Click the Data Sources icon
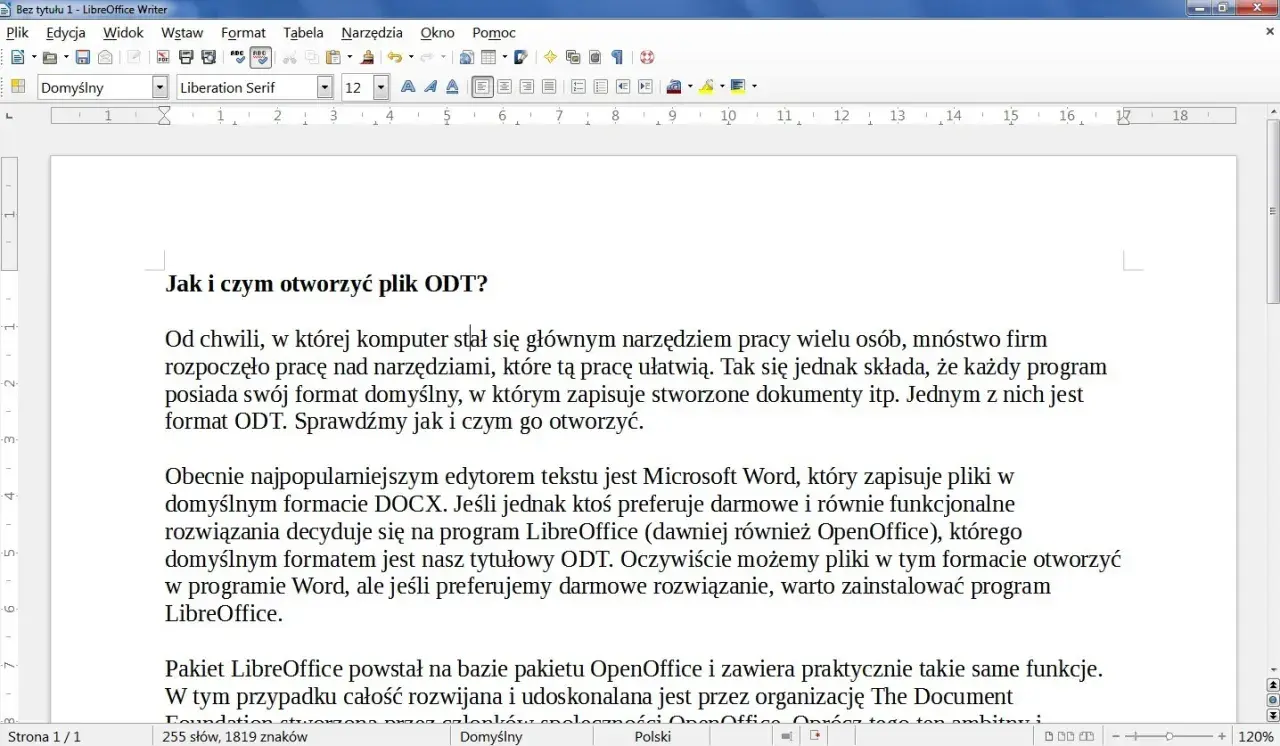This screenshot has height=746, width=1280. click(595, 58)
